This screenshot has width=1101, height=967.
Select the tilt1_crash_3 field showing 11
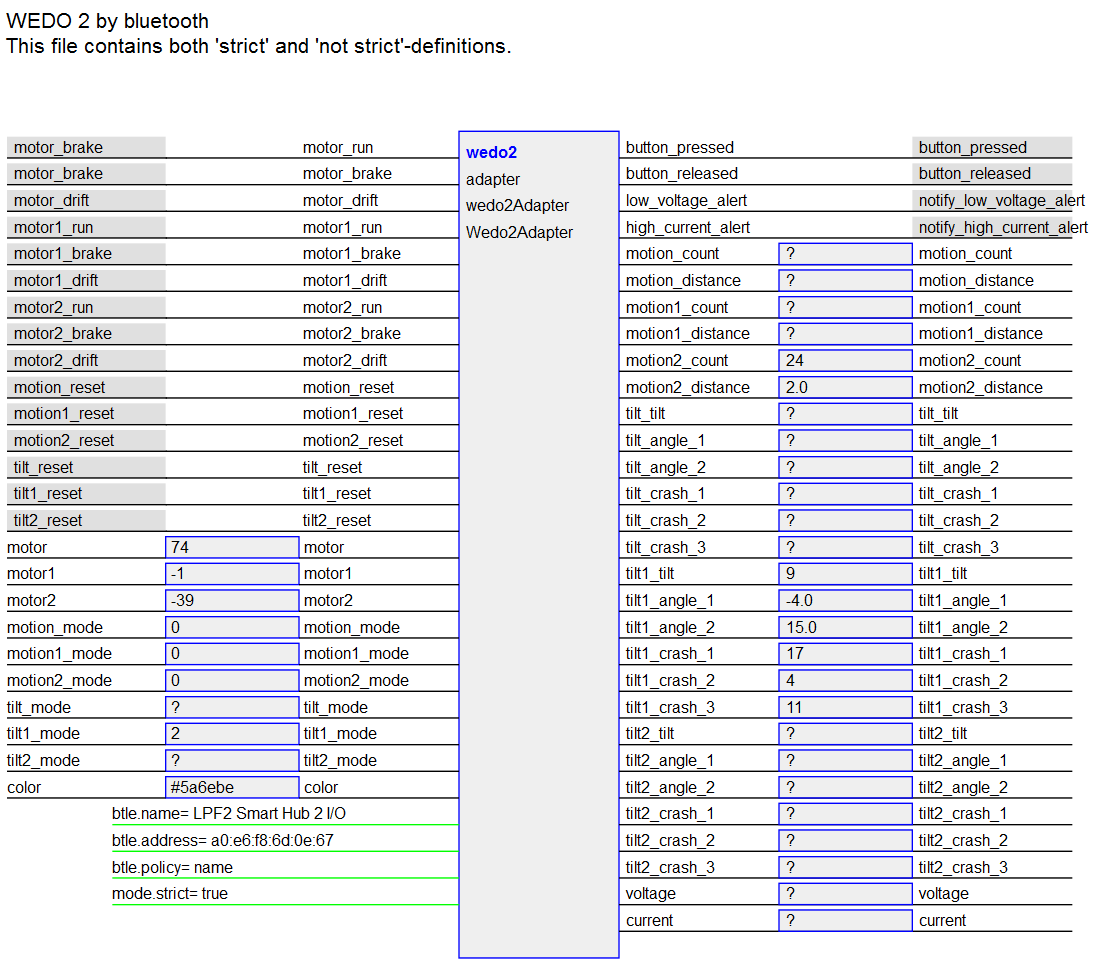(845, 707)
